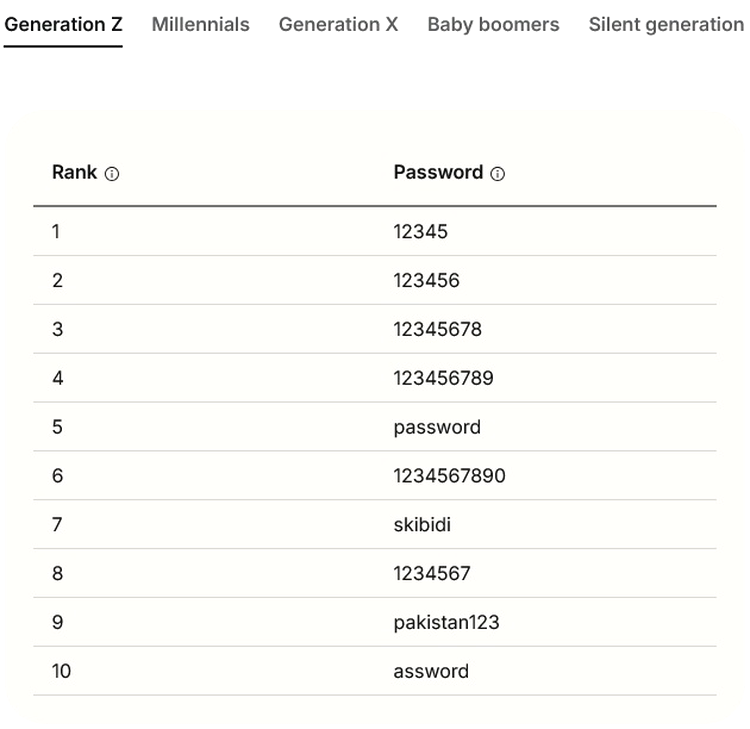Show the Silent generation tab
This screenshot has width=750, height=729.
click(x=666, y=24)
